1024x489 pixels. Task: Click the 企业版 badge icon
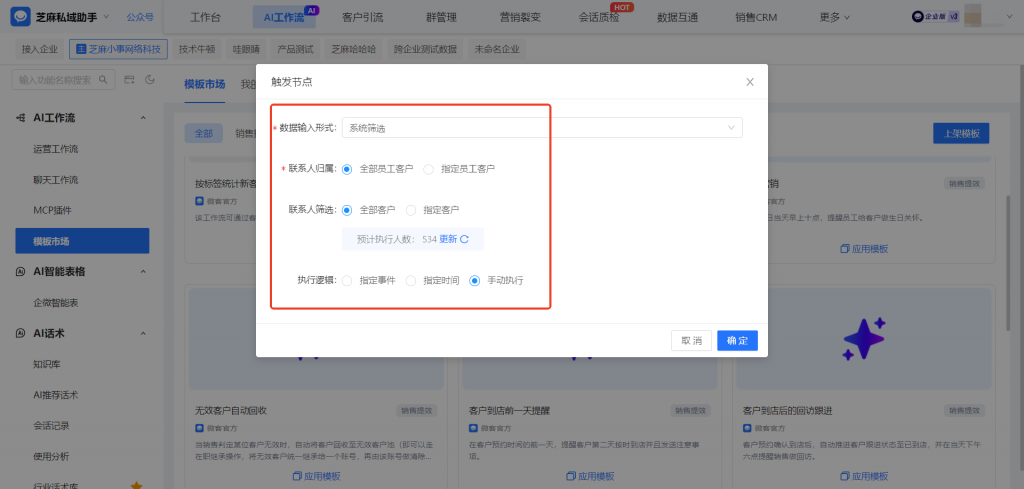(x=935, y=17)
